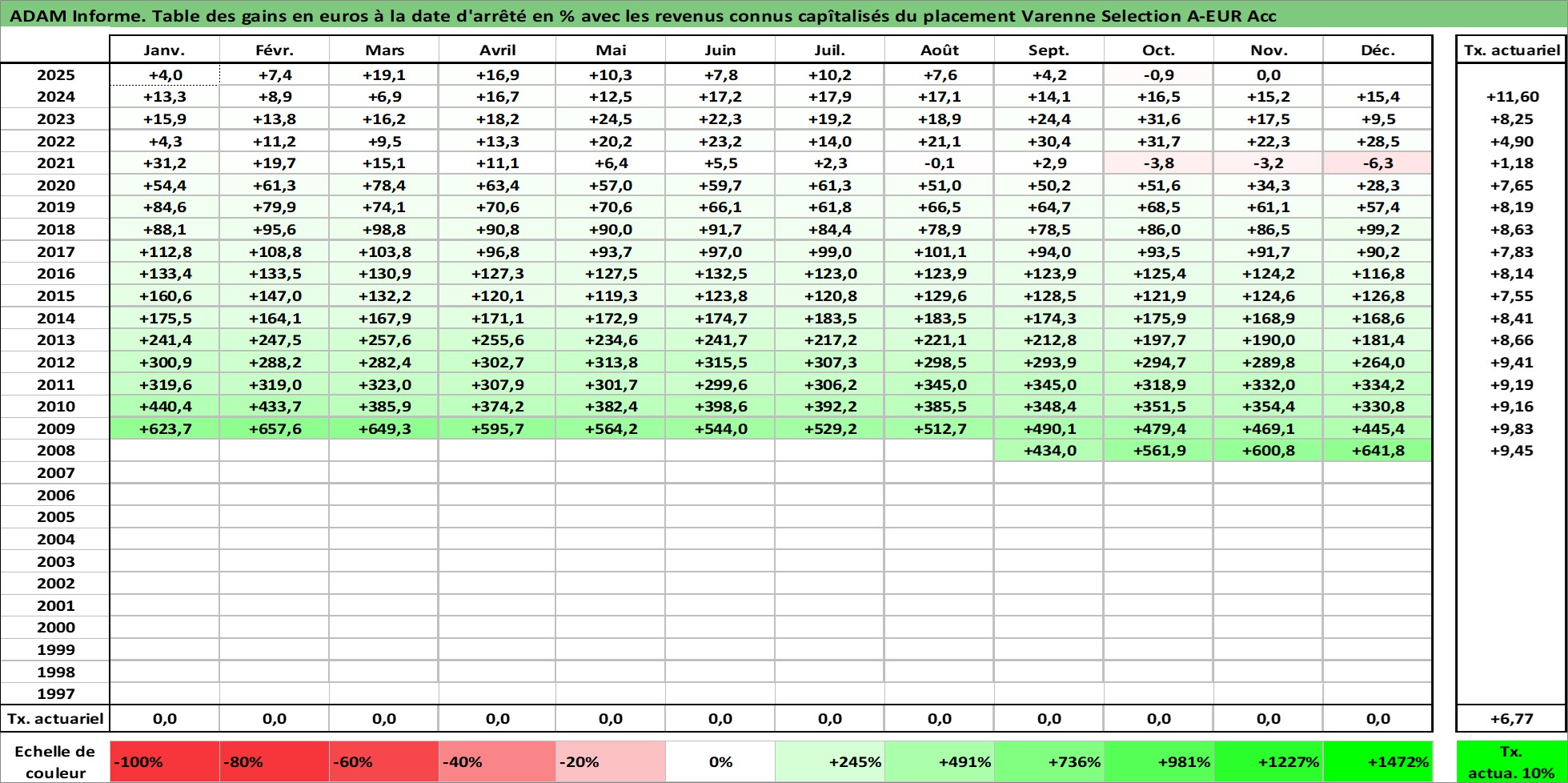1568x783 pixels.
Task: Select the +257,6 cell in March 2013
Action: point(383,339)
